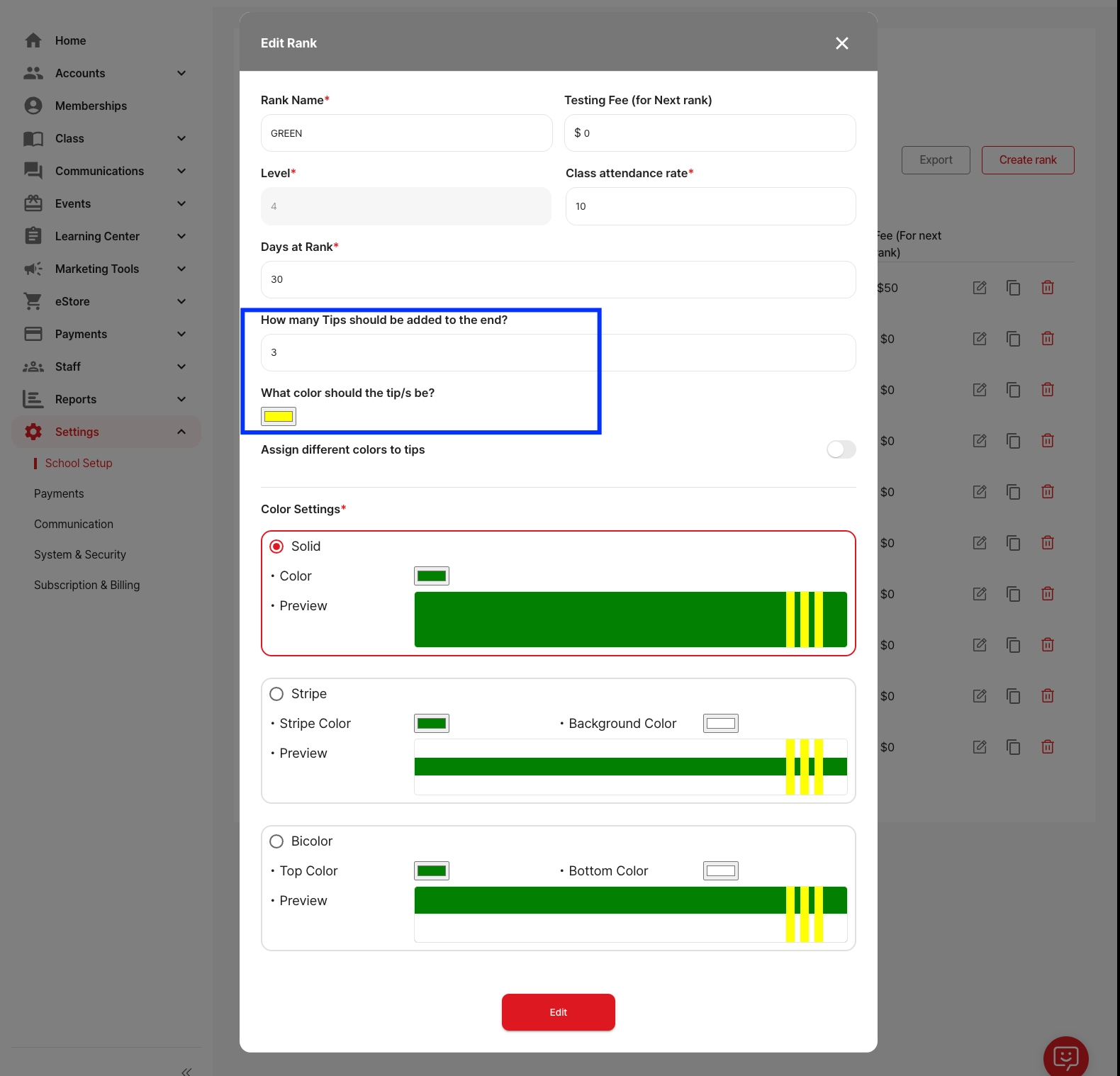Expand the Reports menu chevron
This screenshot has width=1120, height=1076.
[x=181, y=399]
